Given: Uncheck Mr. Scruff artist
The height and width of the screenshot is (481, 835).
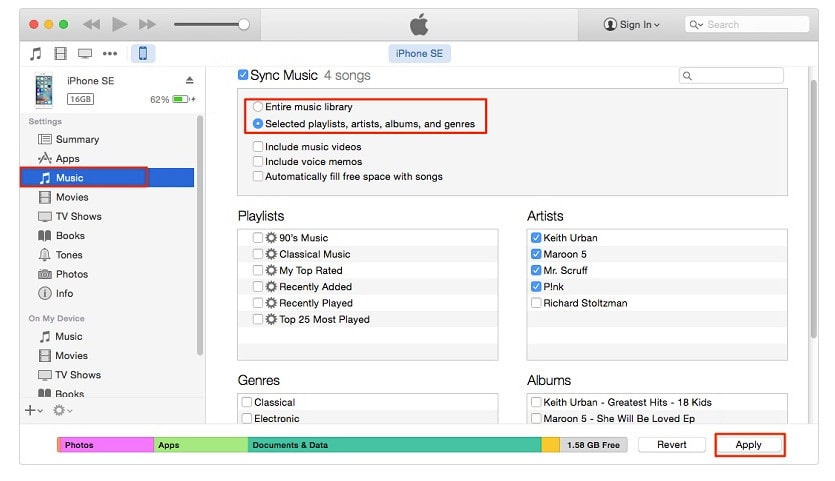Looking at the screenshot, I should pyautogui.click(x=536, y=270).
